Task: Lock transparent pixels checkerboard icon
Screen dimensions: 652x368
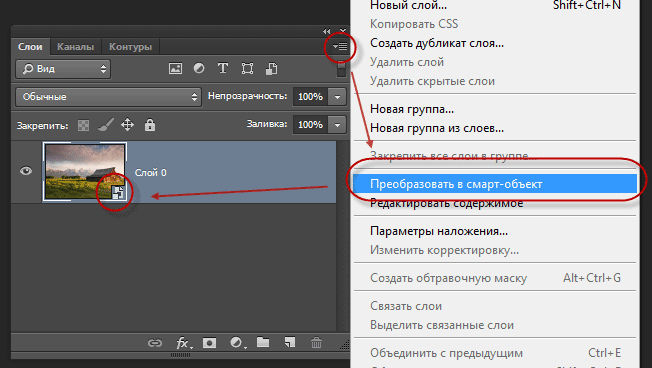Action: click(84, 125)
